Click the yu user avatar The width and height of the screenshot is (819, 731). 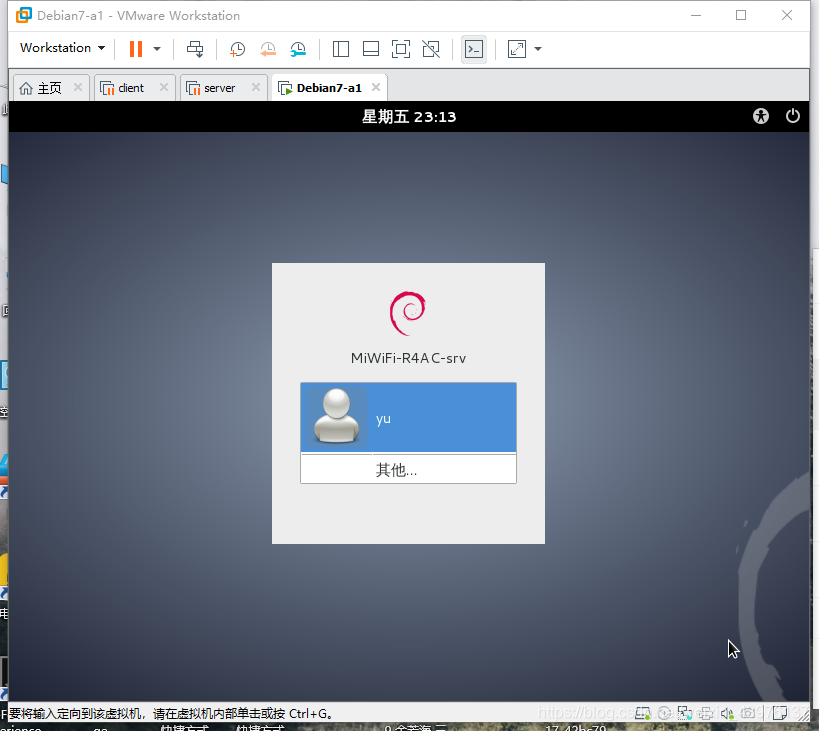tap(336, 416)
